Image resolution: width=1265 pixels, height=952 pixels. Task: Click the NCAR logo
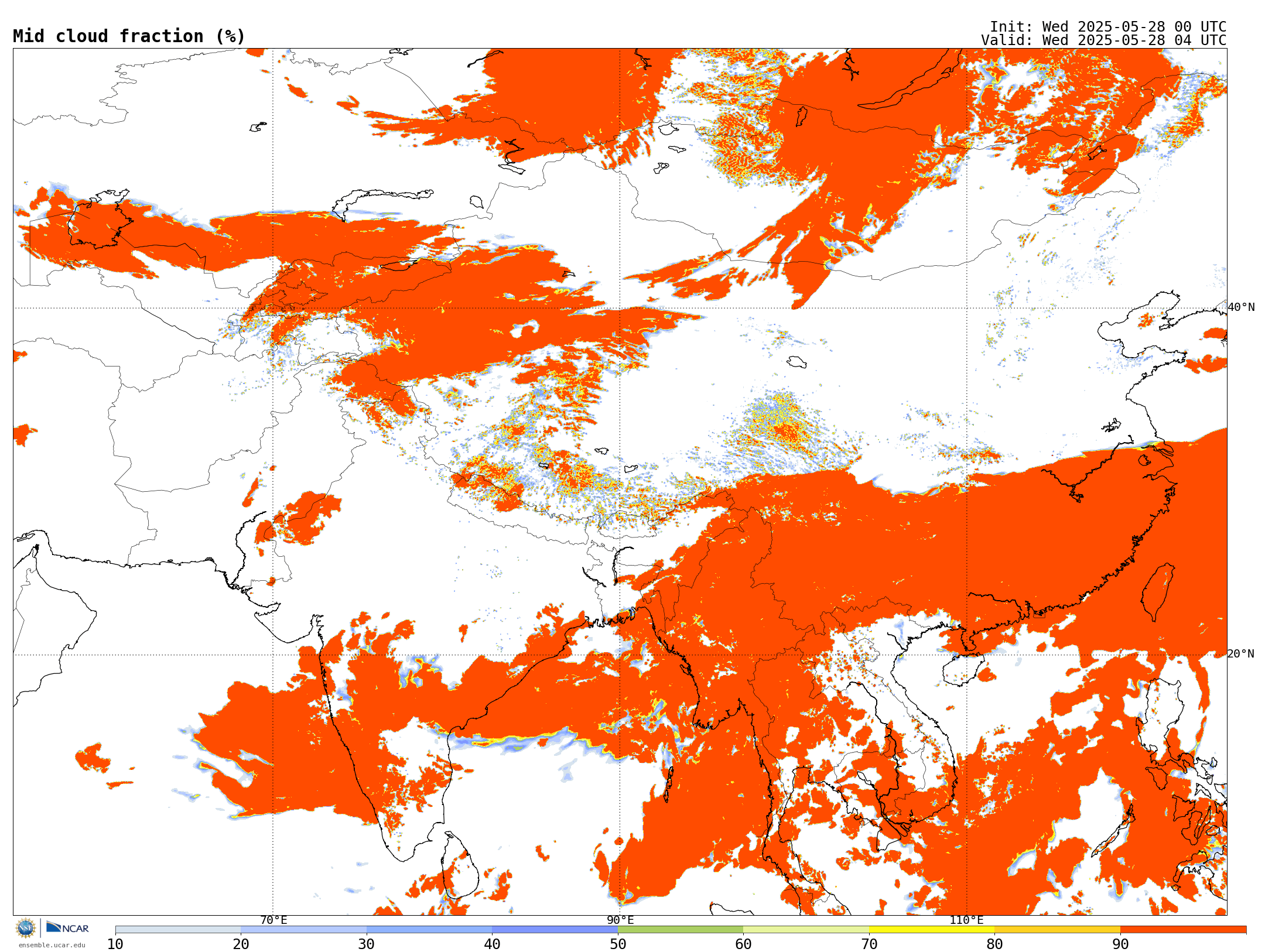(x=67, y=927)
